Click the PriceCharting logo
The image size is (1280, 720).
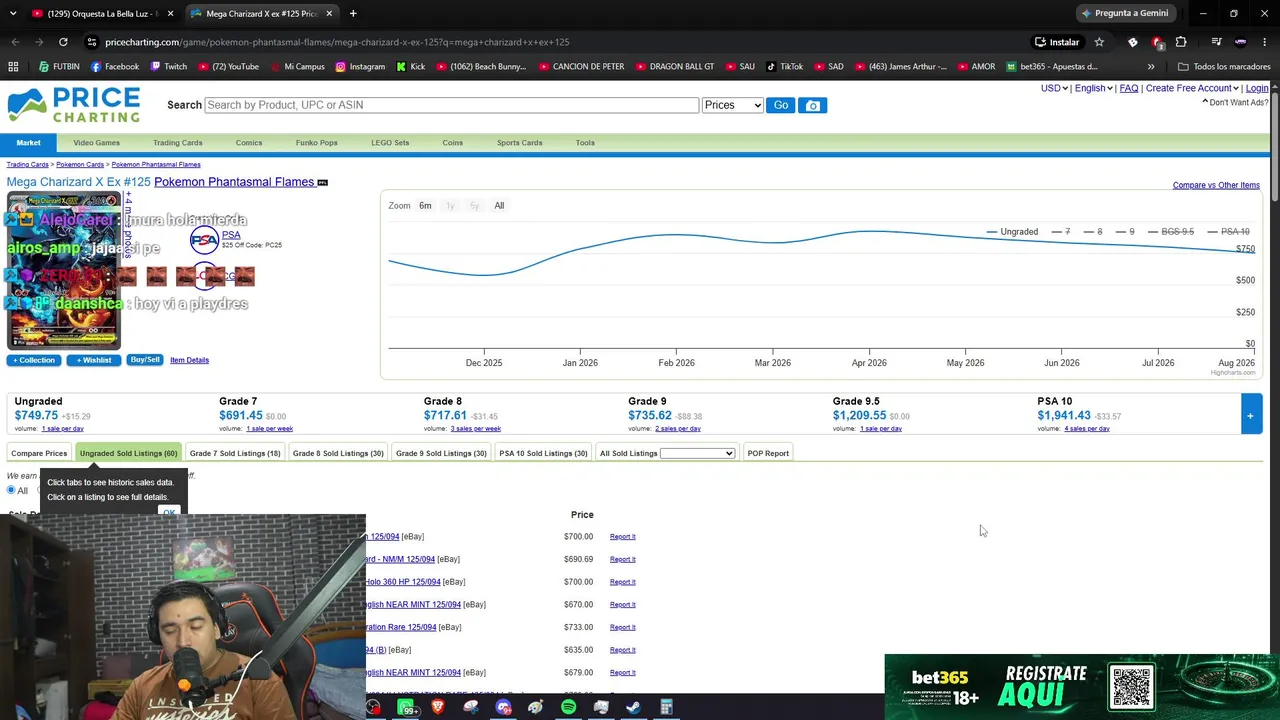coord(74,105)
